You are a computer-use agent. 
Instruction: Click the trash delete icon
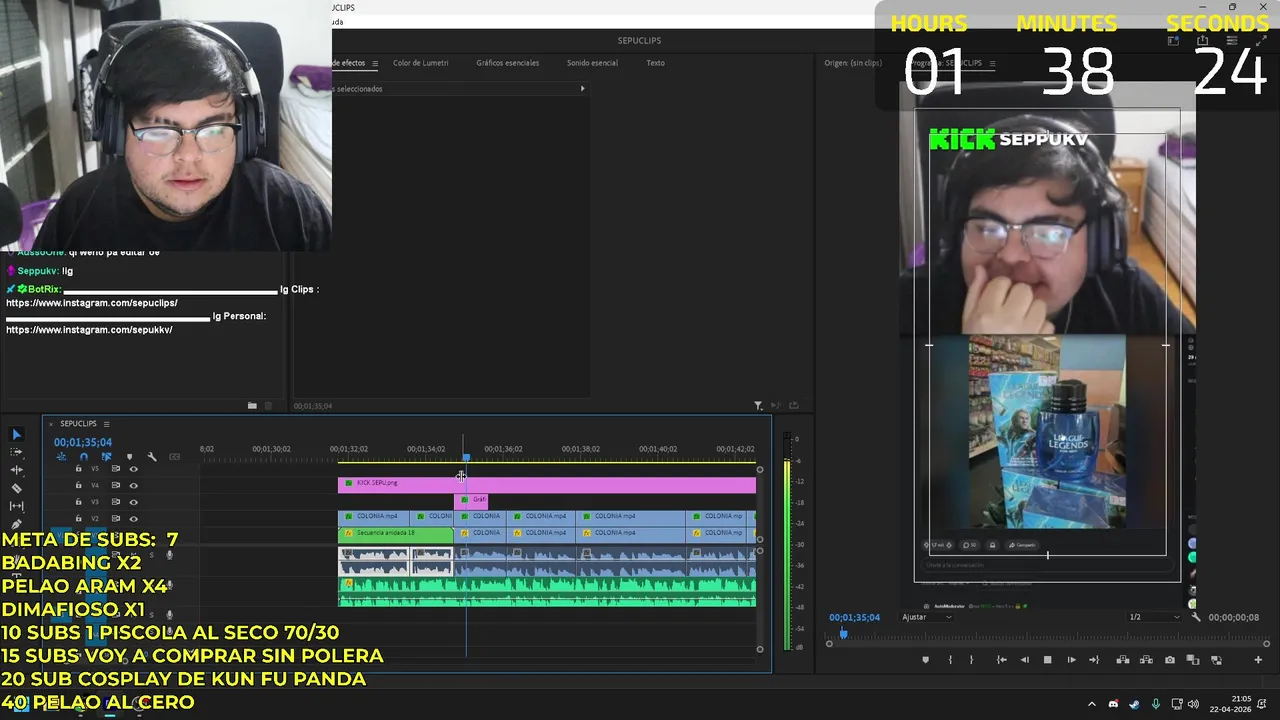(x=268, y=405)
